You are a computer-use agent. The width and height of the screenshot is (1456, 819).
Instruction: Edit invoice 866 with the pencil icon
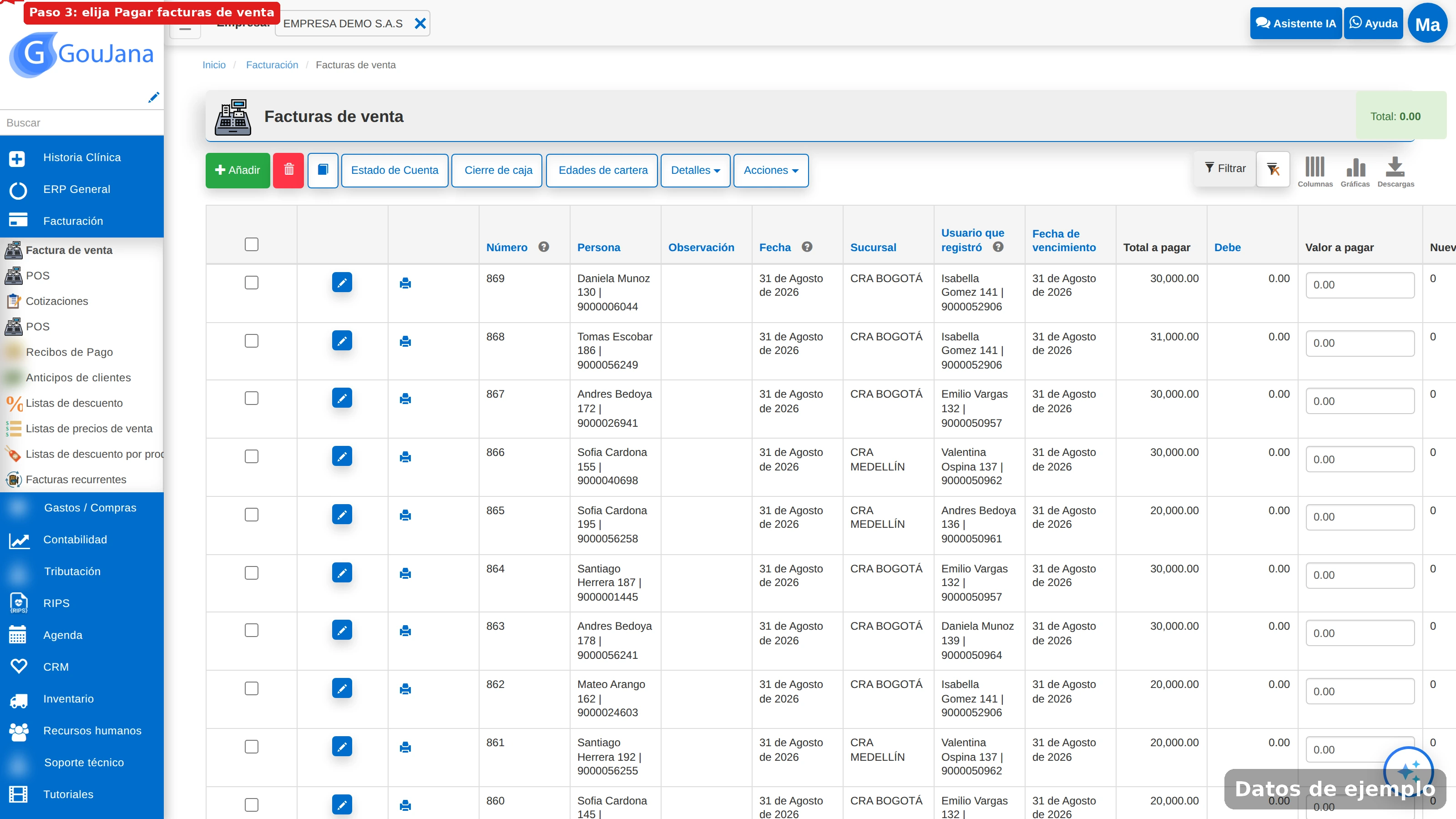(342, 456)
